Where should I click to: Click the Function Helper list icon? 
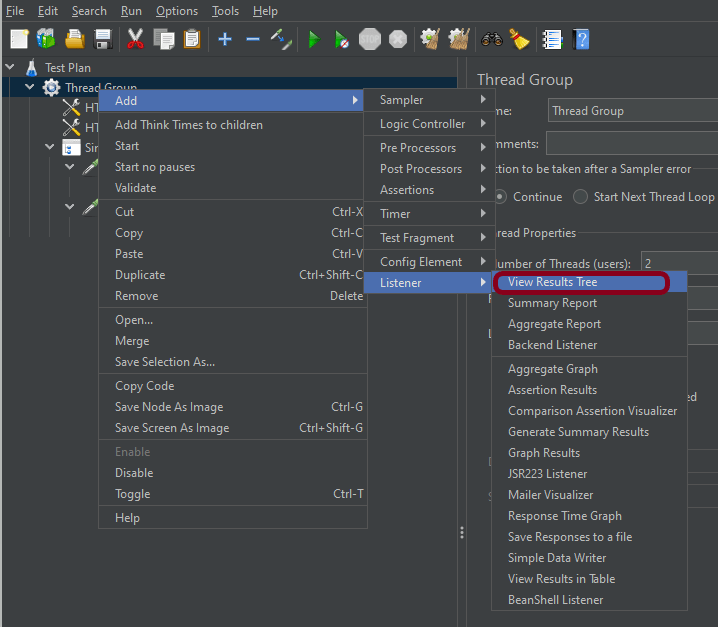tap(552, 40)
